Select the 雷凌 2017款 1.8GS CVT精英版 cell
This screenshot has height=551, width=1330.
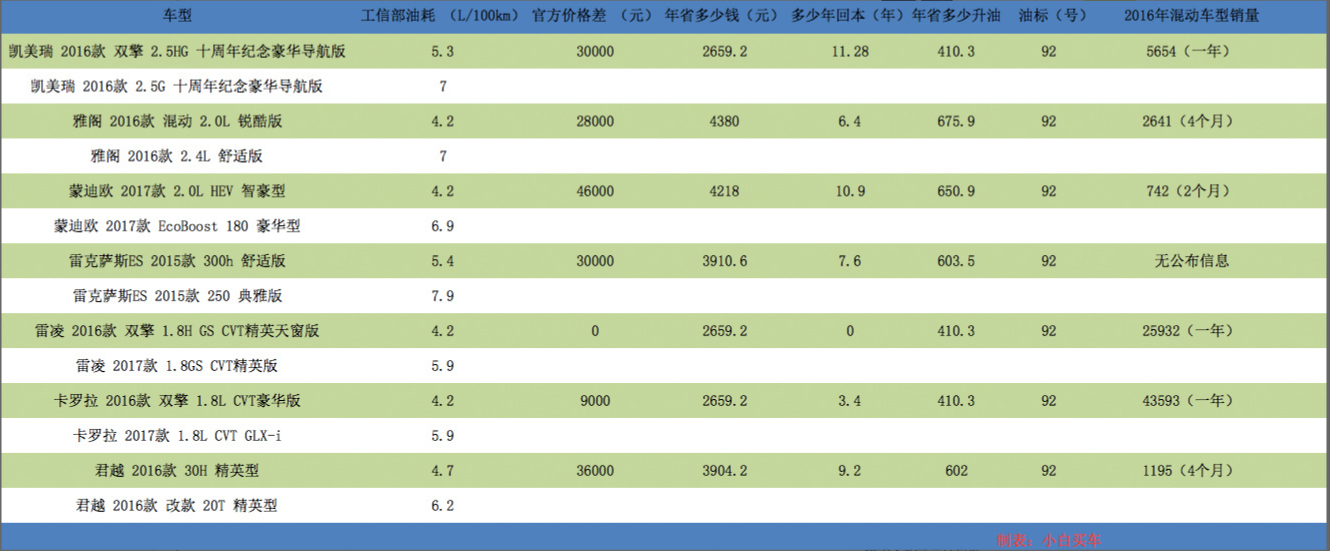pos(177,366)
